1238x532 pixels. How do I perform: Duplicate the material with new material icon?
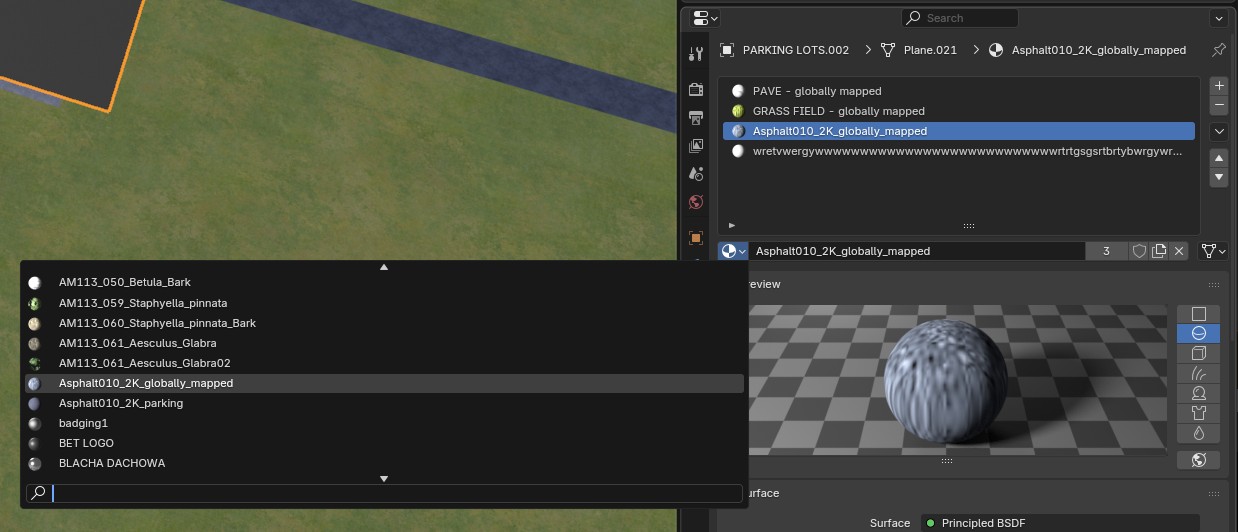[x=1159, y=251]
